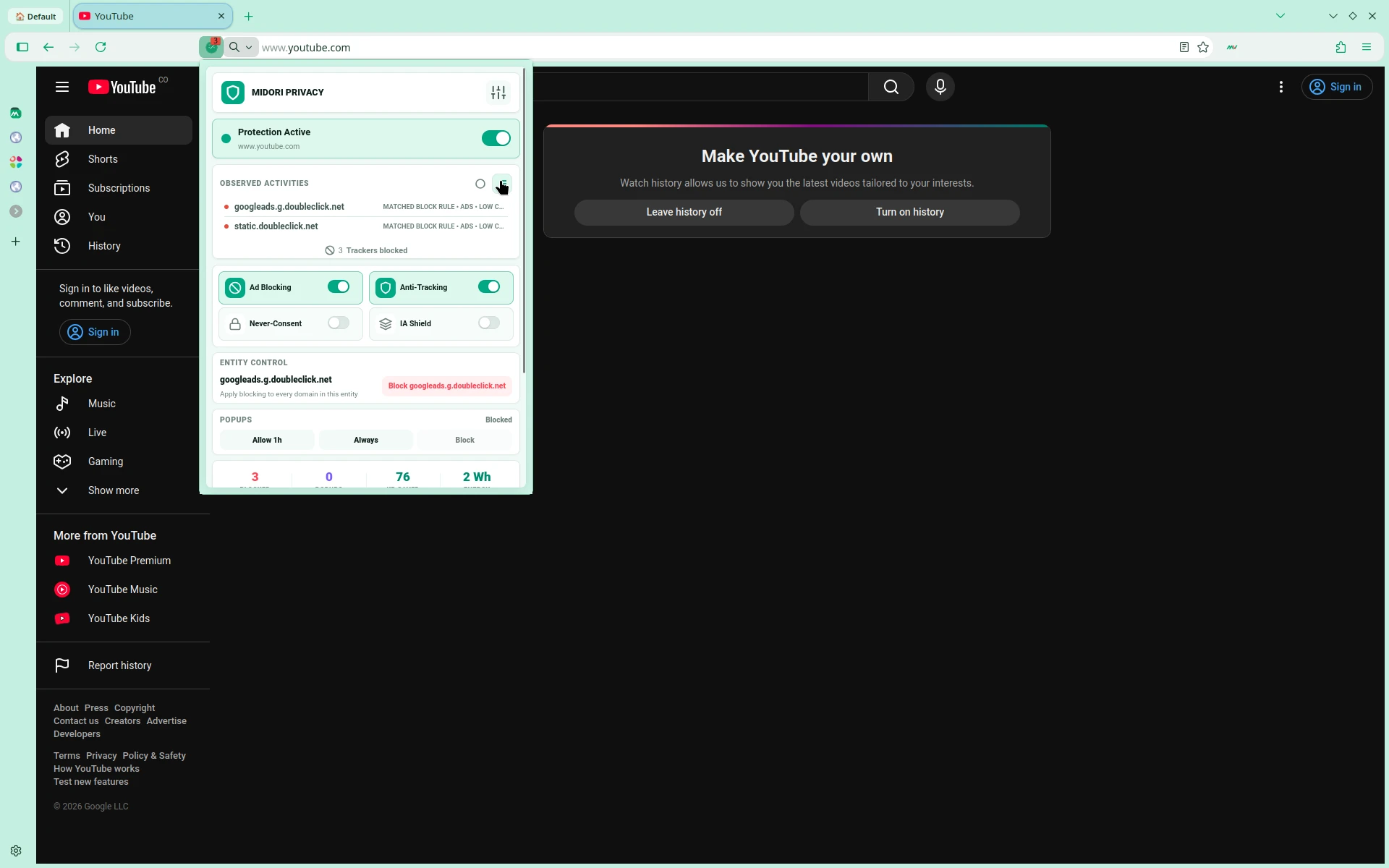The height and width of the screenshot is (868, 1389).
Task: Open Midori Privacy settings sliders icon
Action: point(498,93)
